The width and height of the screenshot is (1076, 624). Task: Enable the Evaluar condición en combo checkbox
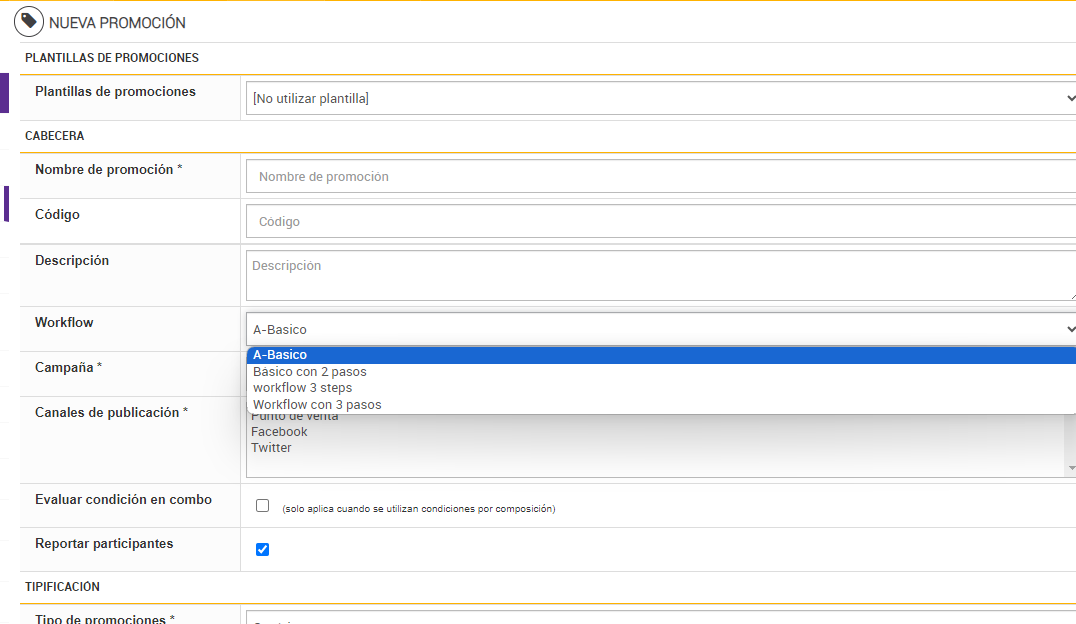click(263, 506)
